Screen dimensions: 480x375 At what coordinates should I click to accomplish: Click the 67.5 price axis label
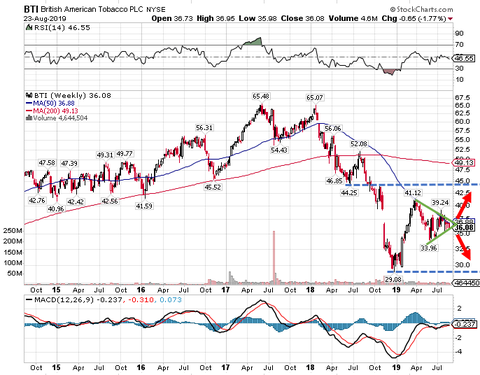coord(463,98)
